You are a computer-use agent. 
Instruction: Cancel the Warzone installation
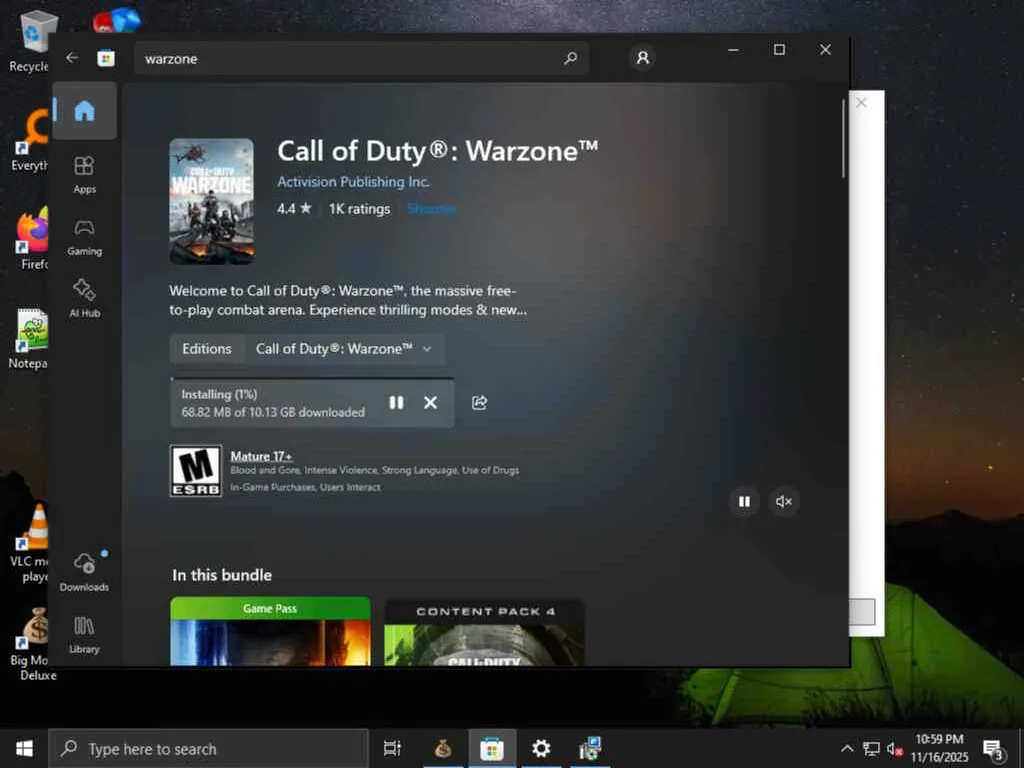point(430,402)
